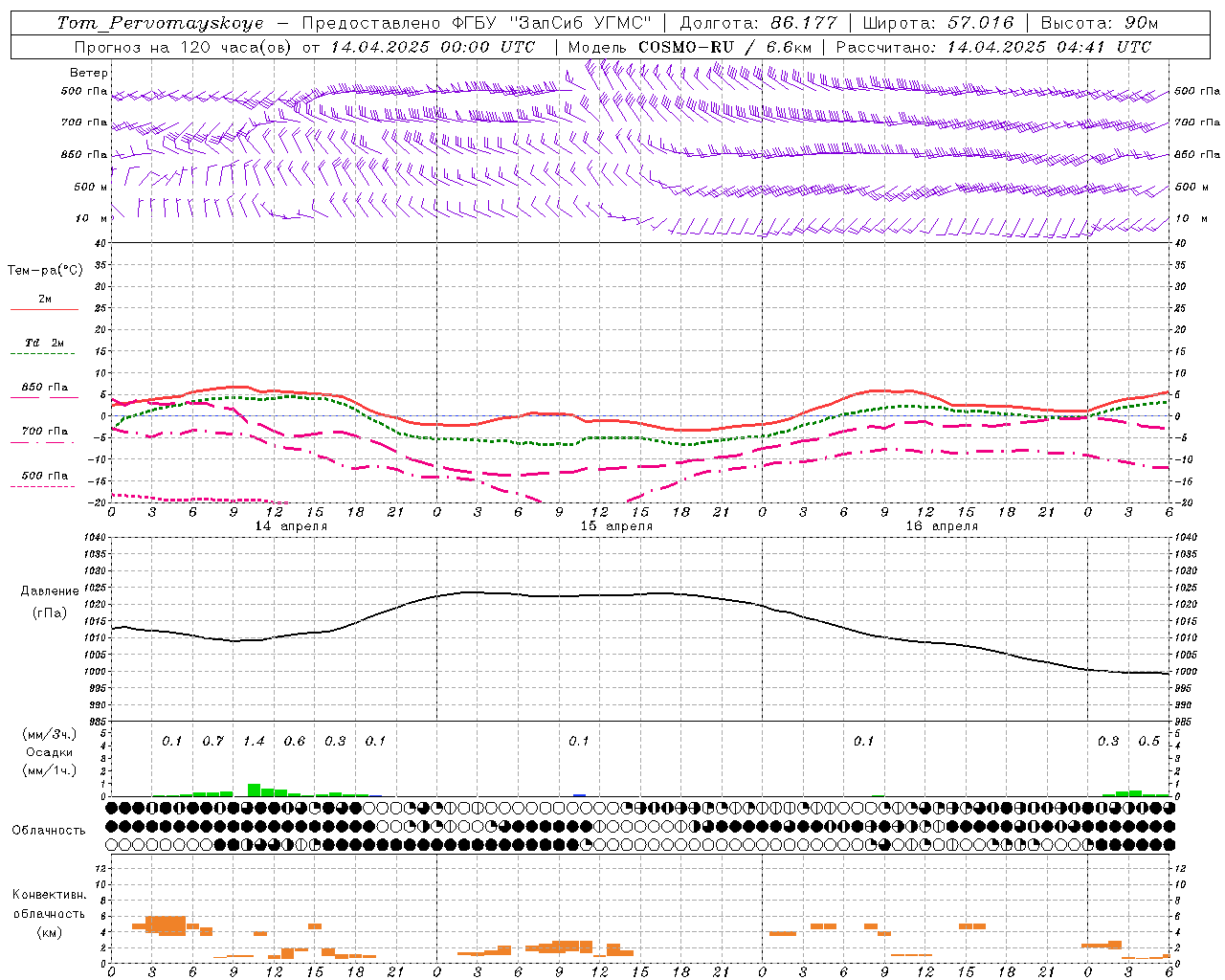Click the Облачность cloud cover label
This screenshot has width=1225, height=980.
click(x=48, y=831)
